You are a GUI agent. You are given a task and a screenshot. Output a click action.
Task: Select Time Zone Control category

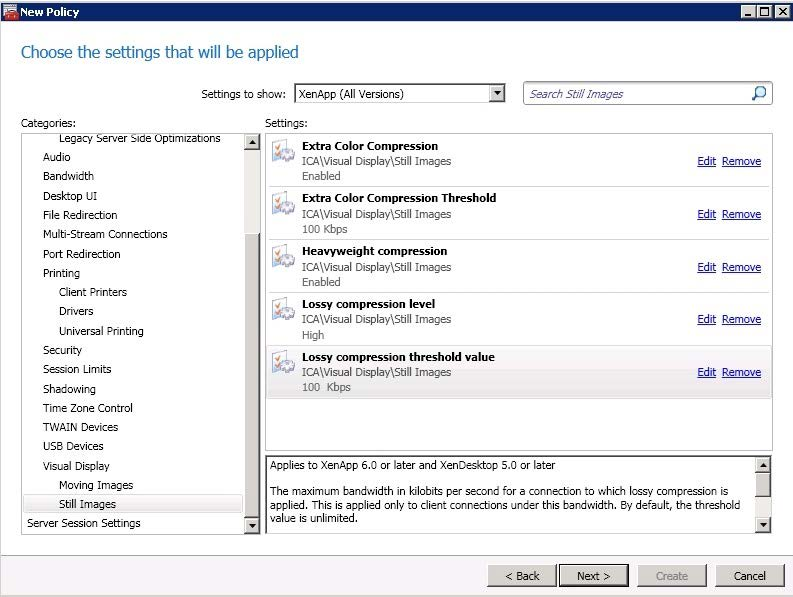point(87,408)
